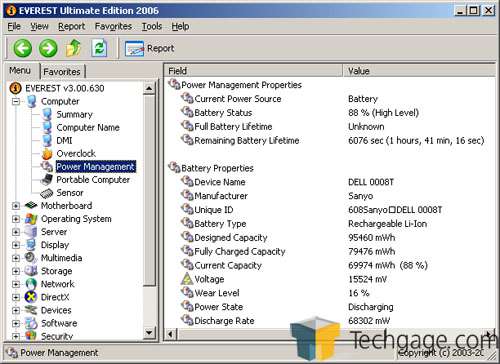Click the Portable Computer laptop icon

pos(47,180)
